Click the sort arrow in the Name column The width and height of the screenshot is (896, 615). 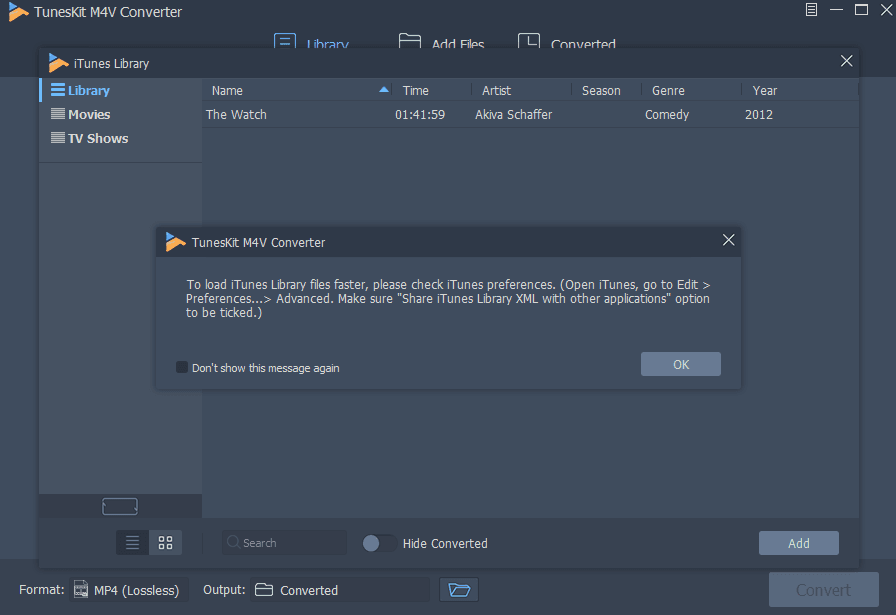(x=384, y=90)
